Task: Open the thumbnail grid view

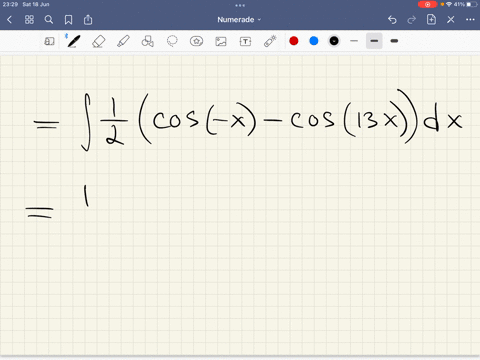Action: point(29,20)
